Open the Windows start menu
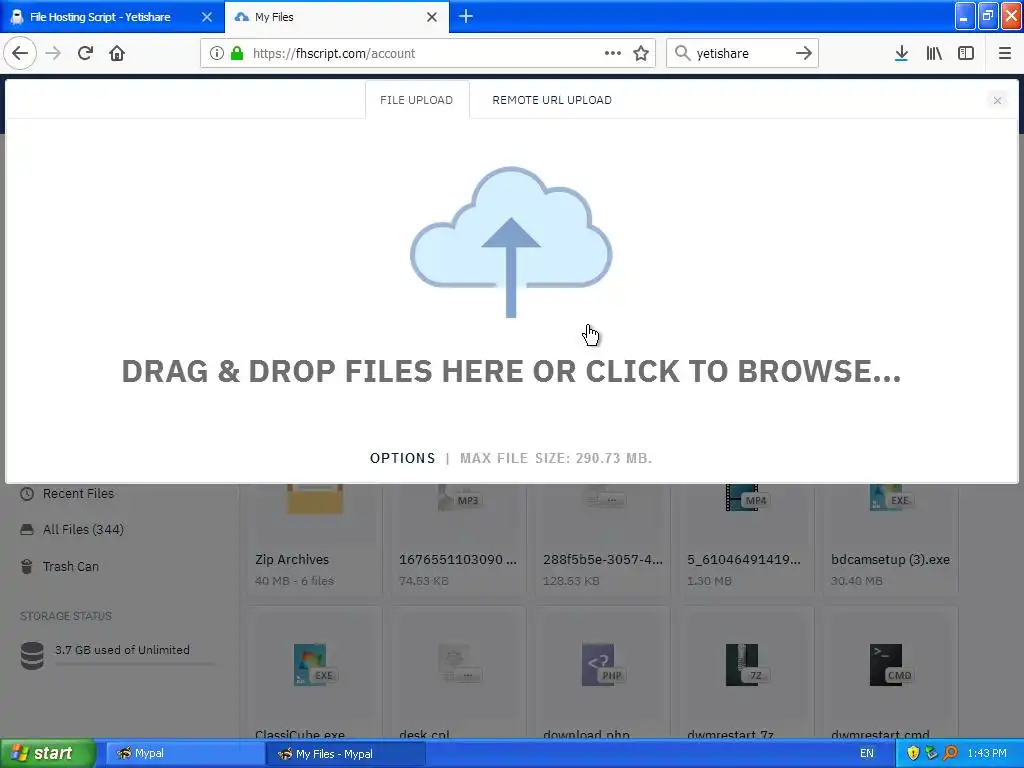 [x=47, y=753]
